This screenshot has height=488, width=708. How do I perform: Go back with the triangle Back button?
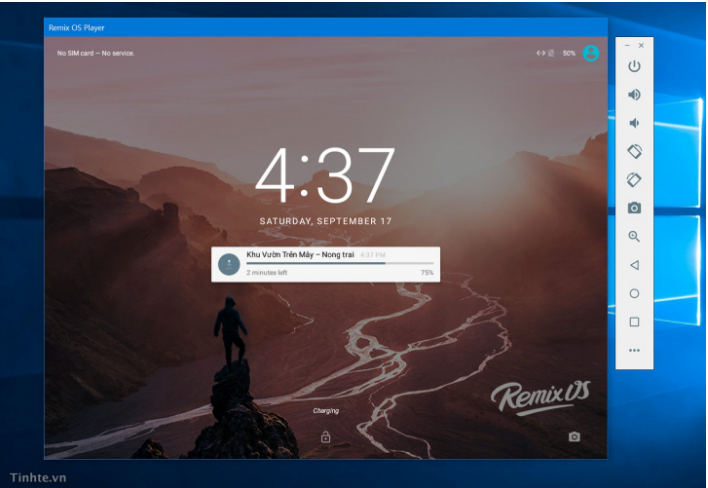point(634,265)
